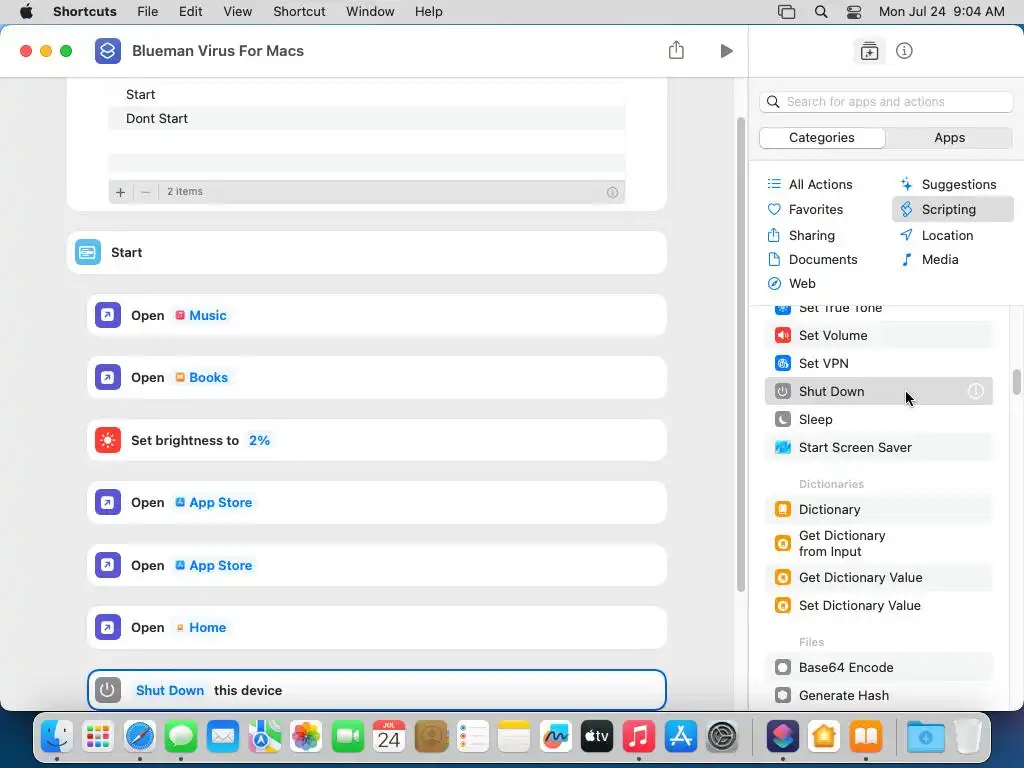Choose Favorites category
Viewport: 1024px width, 768px height.
tap(805, 210)
